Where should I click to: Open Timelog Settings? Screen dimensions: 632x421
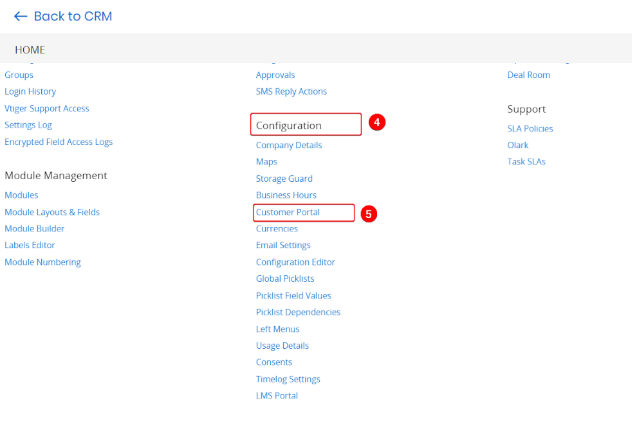[288, 380]
